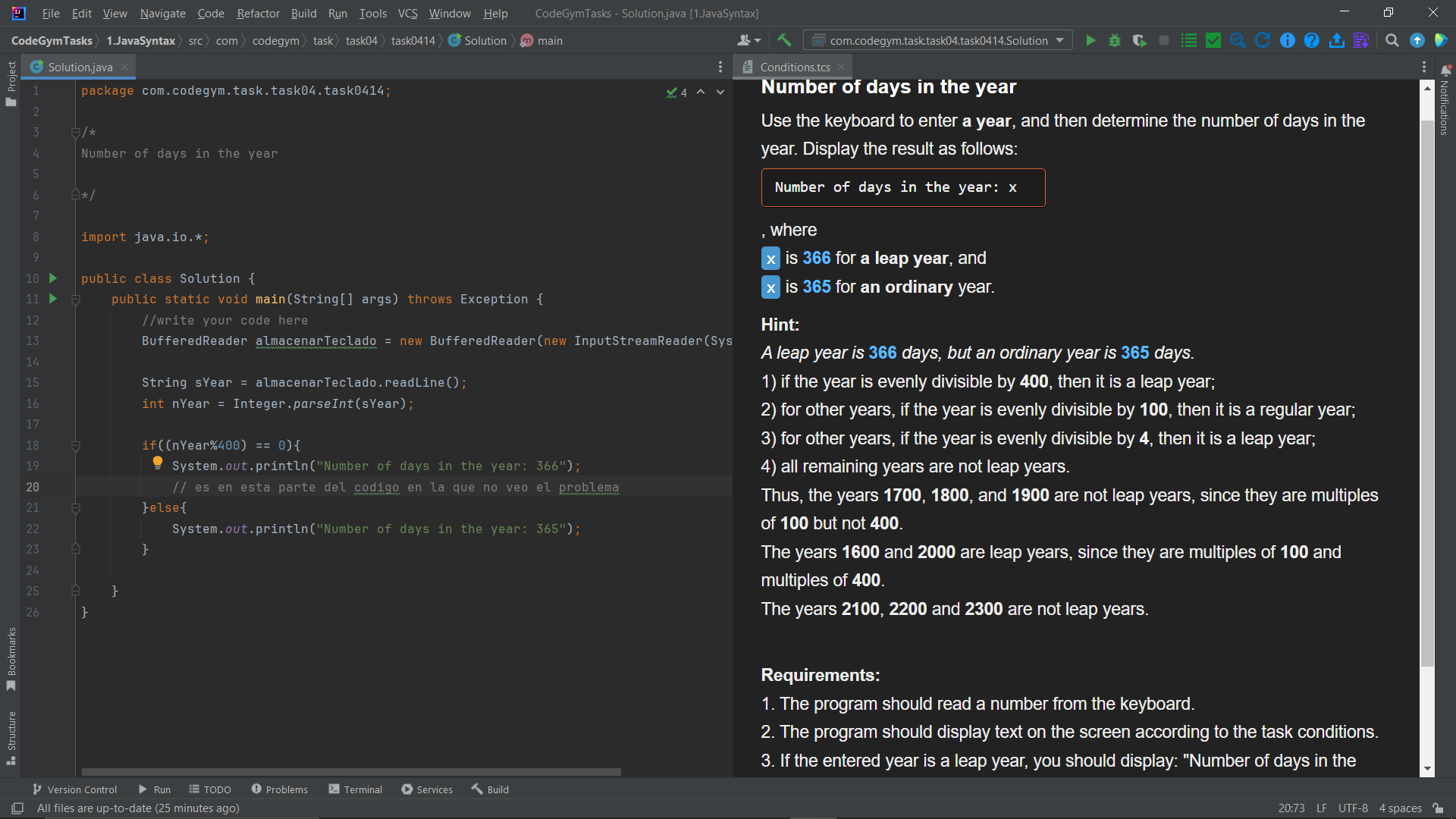This screenshot has width=1456, height=819.
Task: Run main using the gutter play icon
Action: click(x=52, y=299)
